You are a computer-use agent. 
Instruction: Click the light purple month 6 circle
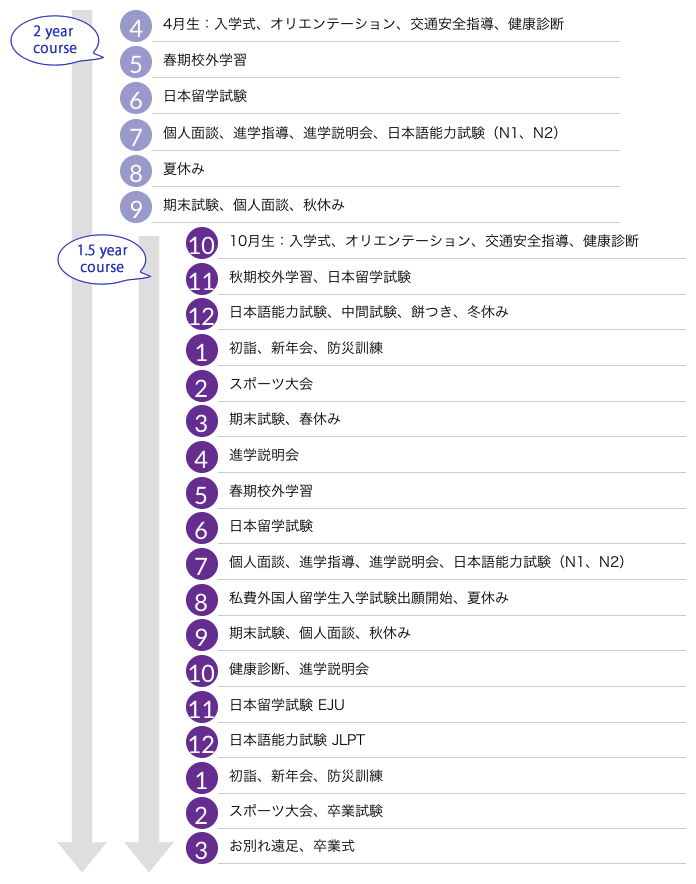coord(136,98)
